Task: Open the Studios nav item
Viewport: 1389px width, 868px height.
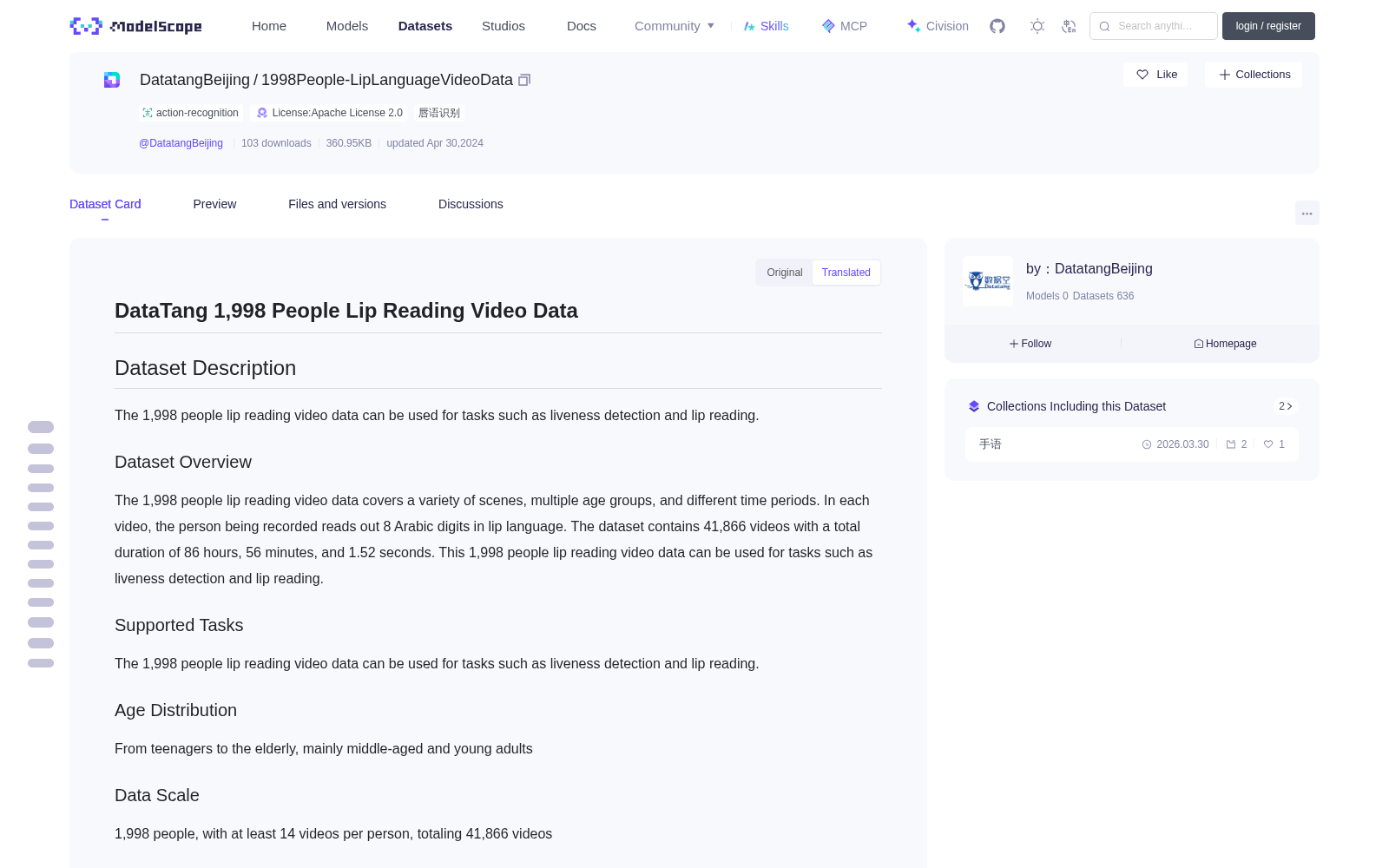Action: 504,26
